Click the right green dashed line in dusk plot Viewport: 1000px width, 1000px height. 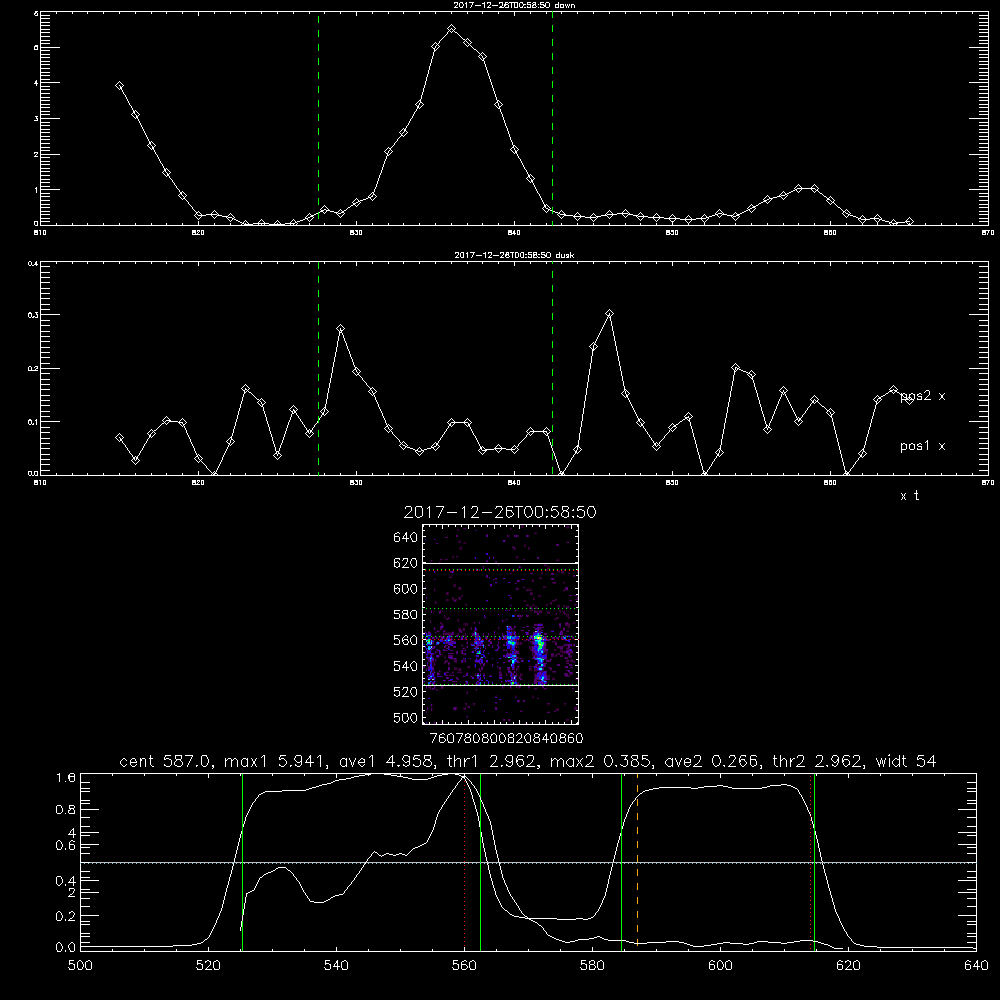pyautogui.click(x=552, y=368)
